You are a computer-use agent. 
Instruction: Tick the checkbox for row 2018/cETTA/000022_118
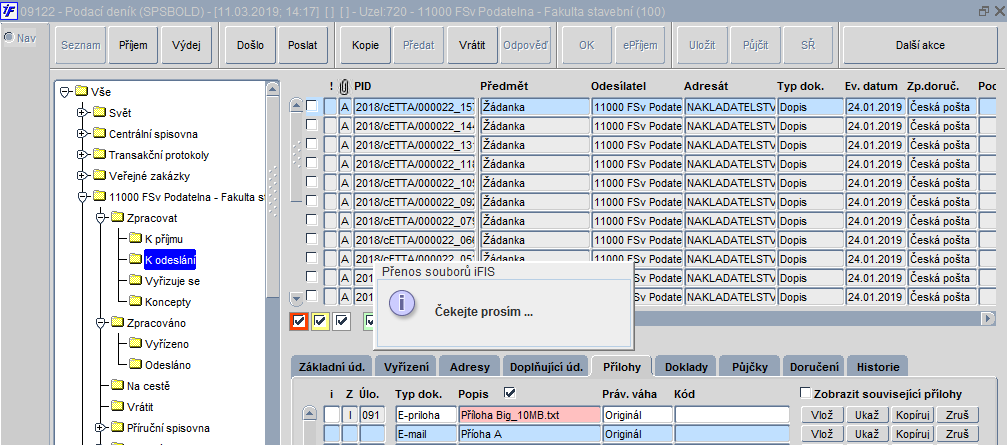(x=311, y=163)
